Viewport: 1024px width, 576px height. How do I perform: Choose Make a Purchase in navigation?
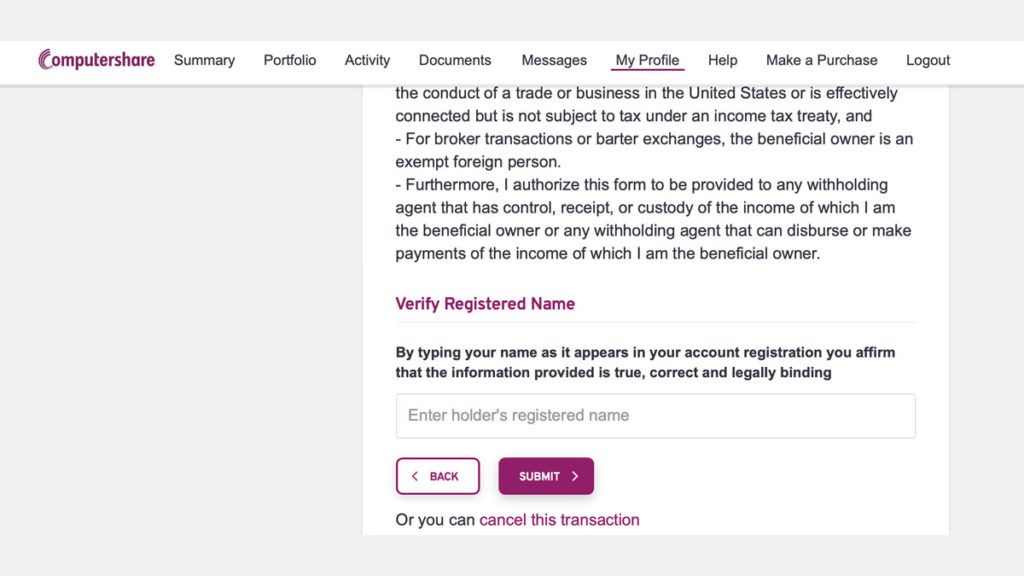[822, 60]
